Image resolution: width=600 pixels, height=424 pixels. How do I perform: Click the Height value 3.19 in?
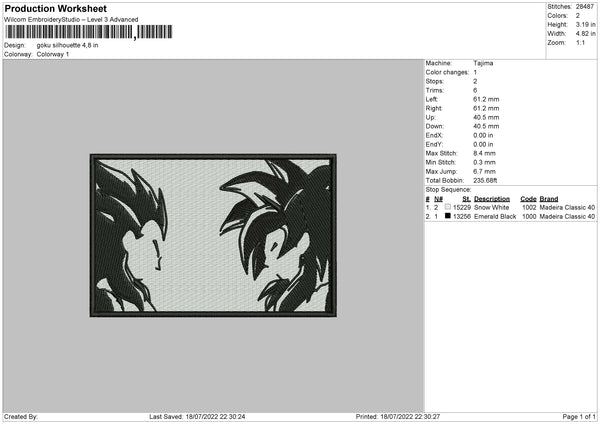[x=585, y=24]
